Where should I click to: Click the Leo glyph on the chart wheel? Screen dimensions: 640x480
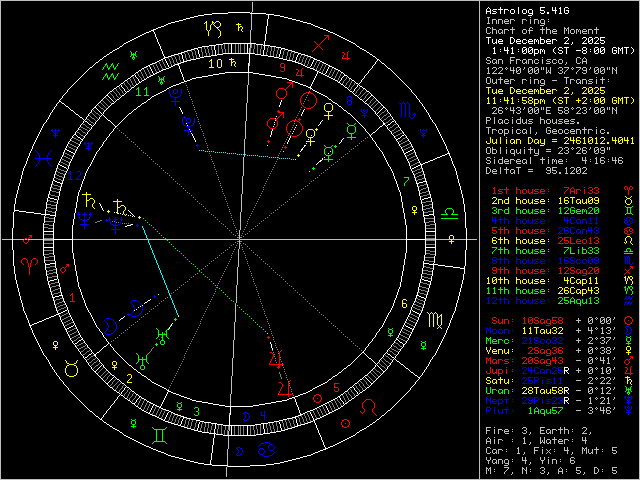point(369,408)
